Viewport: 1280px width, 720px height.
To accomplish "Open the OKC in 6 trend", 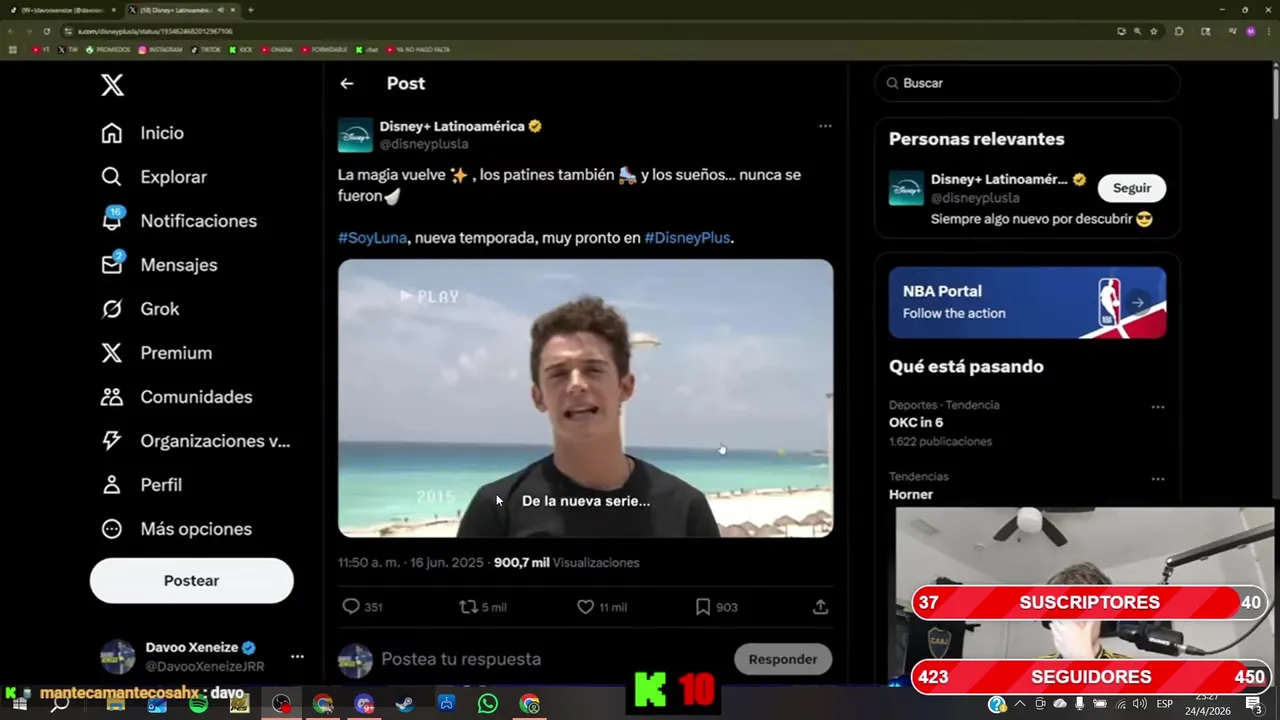I will click(917, 423).
